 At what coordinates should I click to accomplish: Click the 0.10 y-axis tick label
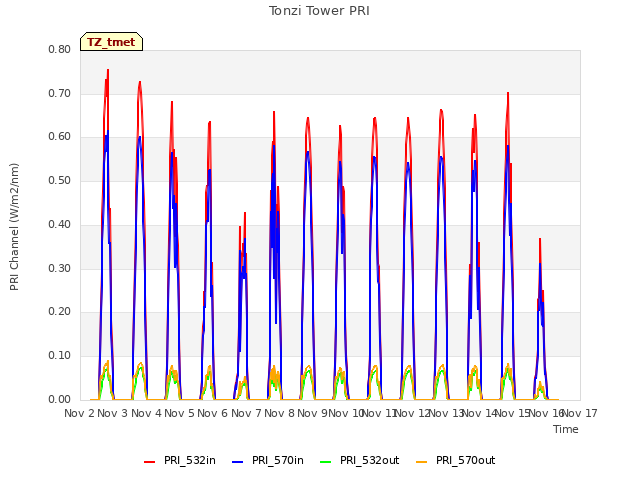(x=60, y=356)
